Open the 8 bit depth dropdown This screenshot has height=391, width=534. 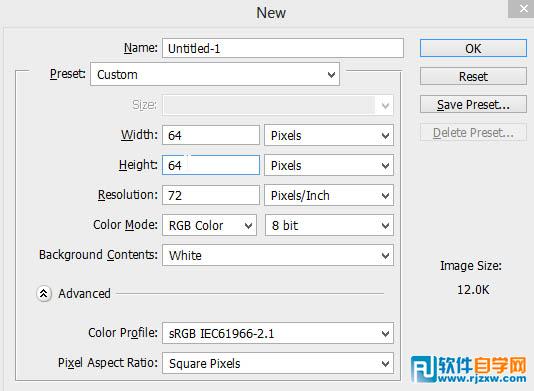pyautogui.click(x=329, y=225)
